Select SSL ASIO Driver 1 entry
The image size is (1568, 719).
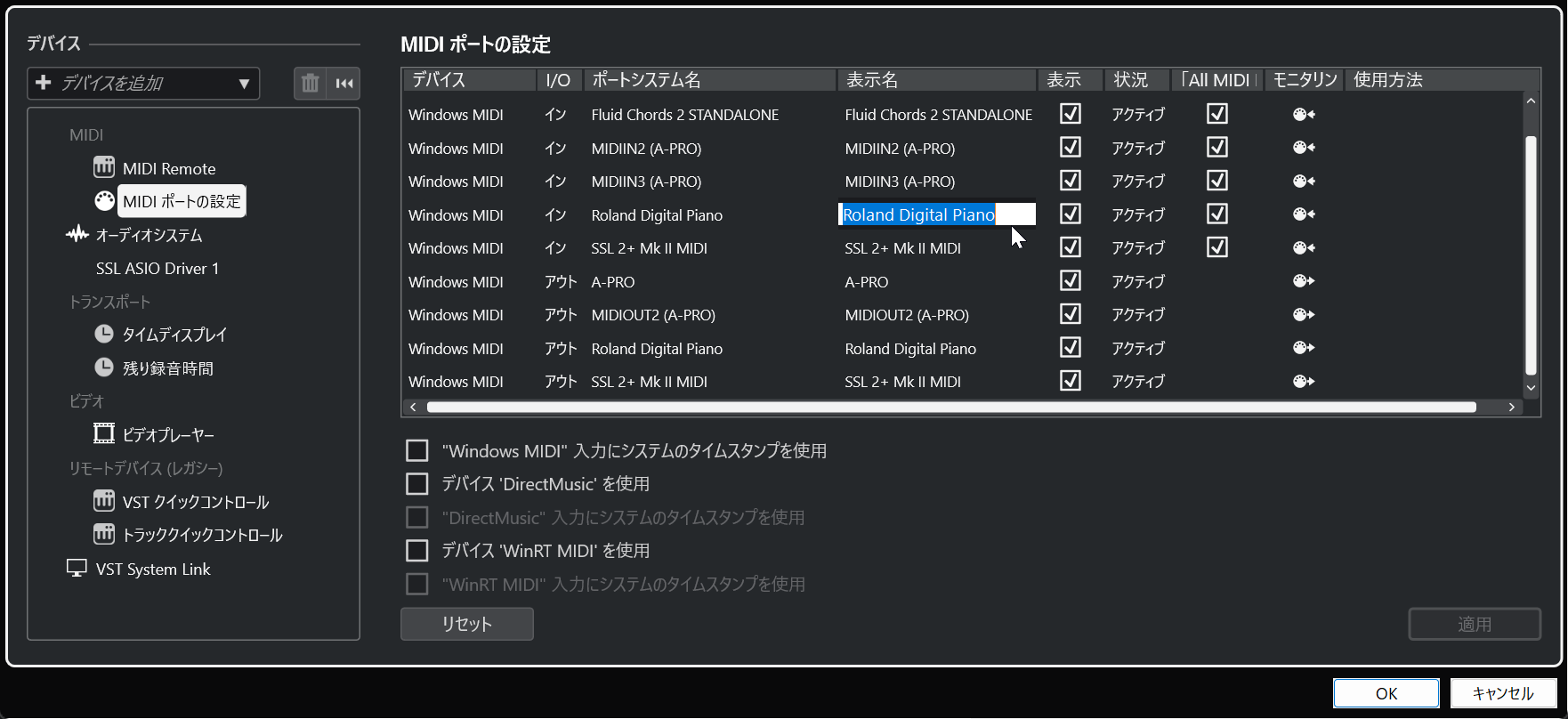[158, 268]
